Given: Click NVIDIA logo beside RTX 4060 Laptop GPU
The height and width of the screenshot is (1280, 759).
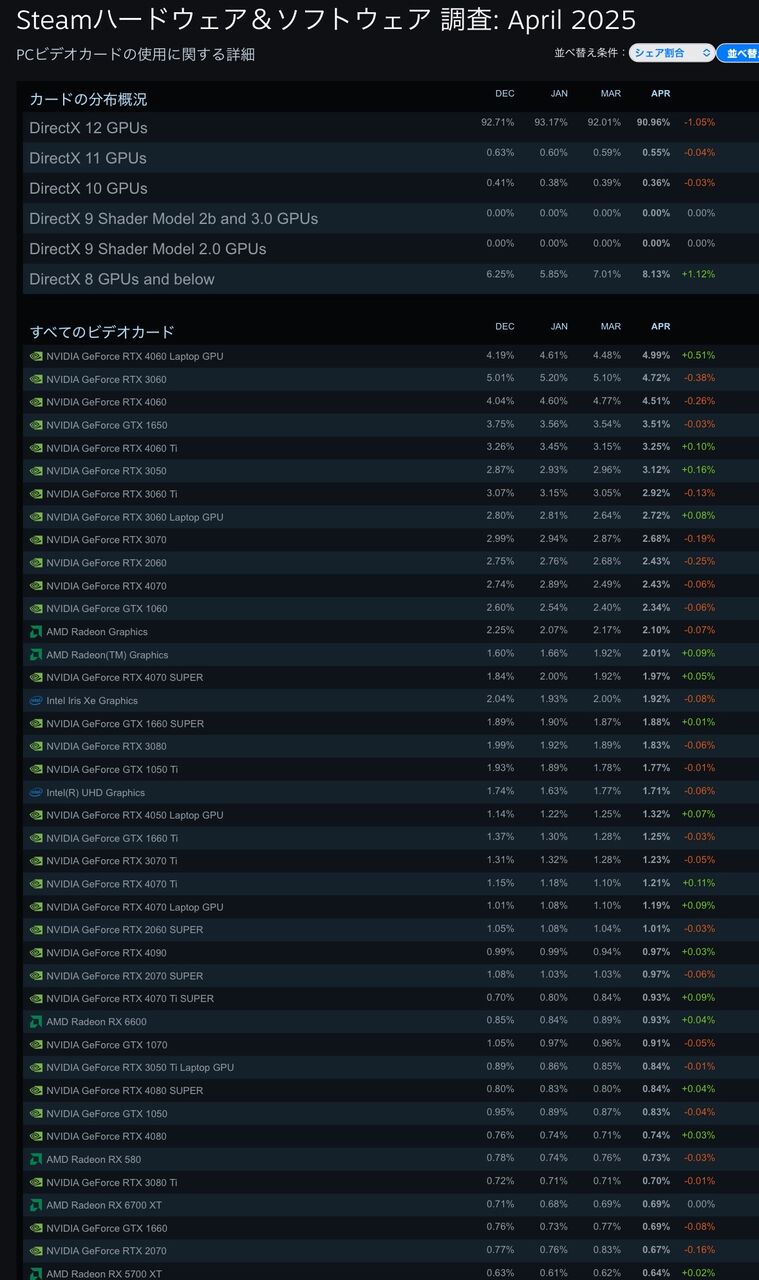Looking at the screenshot, I should (36, 356).
